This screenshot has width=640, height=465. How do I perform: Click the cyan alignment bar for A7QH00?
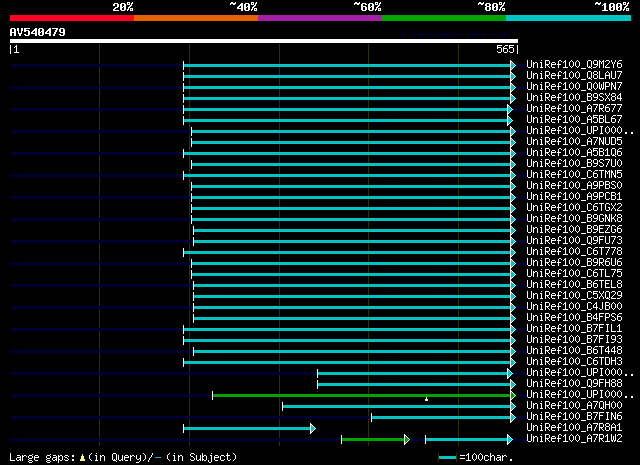point(399,406)
